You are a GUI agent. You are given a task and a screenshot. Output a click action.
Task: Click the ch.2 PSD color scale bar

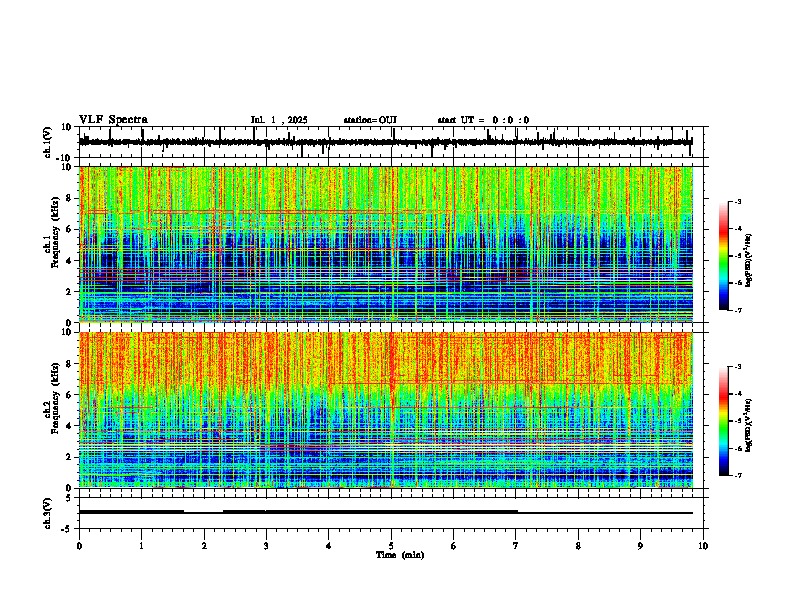(724, 421)
